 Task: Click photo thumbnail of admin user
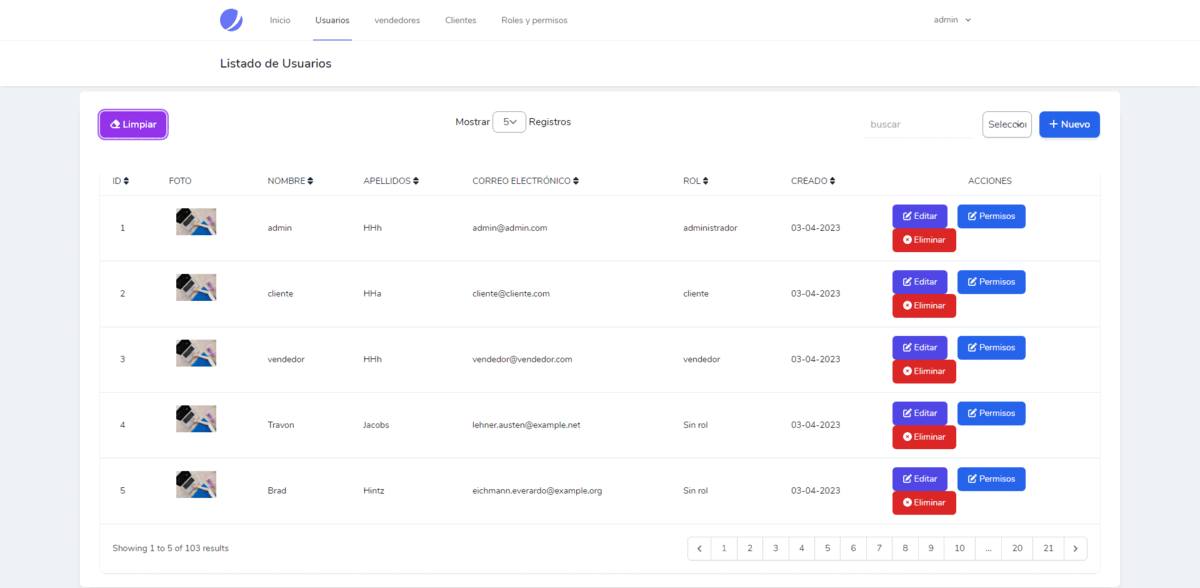pyautogui.click(x=196, y=221)
